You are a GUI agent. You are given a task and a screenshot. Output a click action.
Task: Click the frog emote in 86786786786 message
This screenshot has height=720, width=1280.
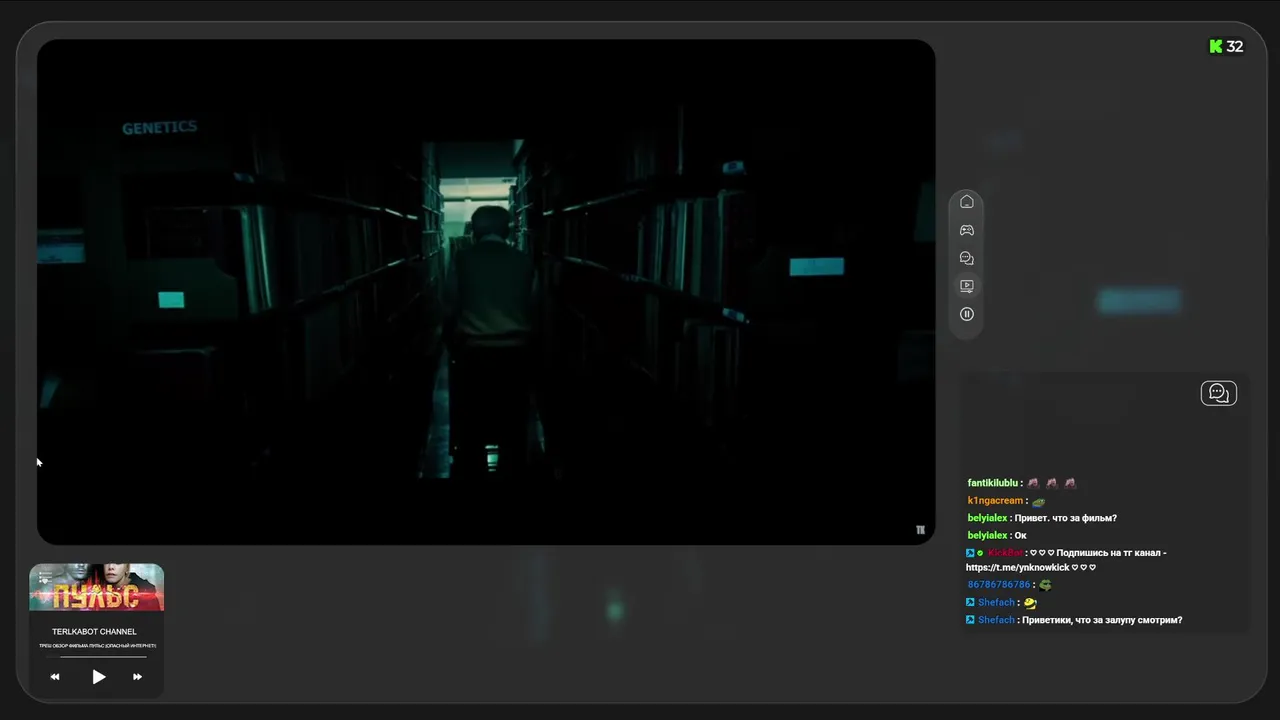pyautogui.click(x=1045, y=585)
